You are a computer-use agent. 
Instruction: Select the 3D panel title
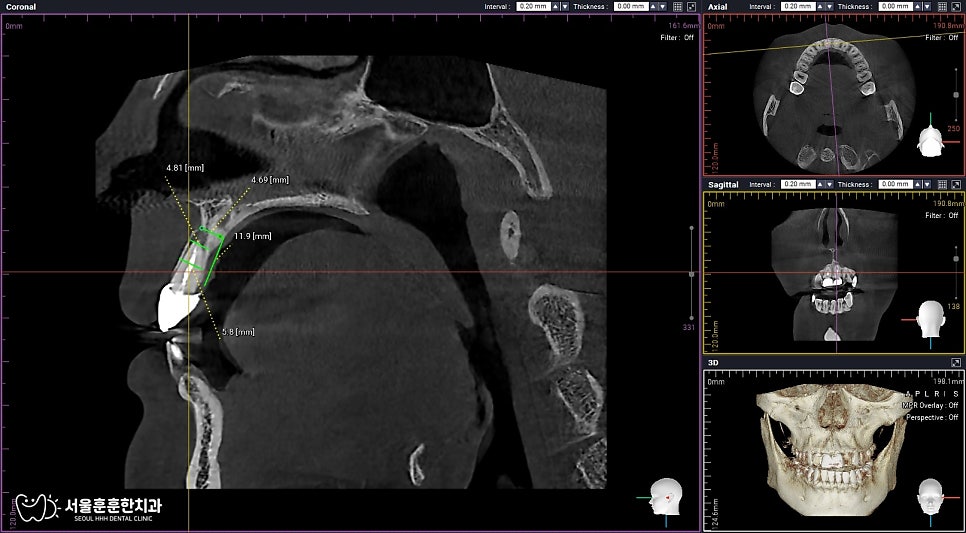[x=713, y=363]
